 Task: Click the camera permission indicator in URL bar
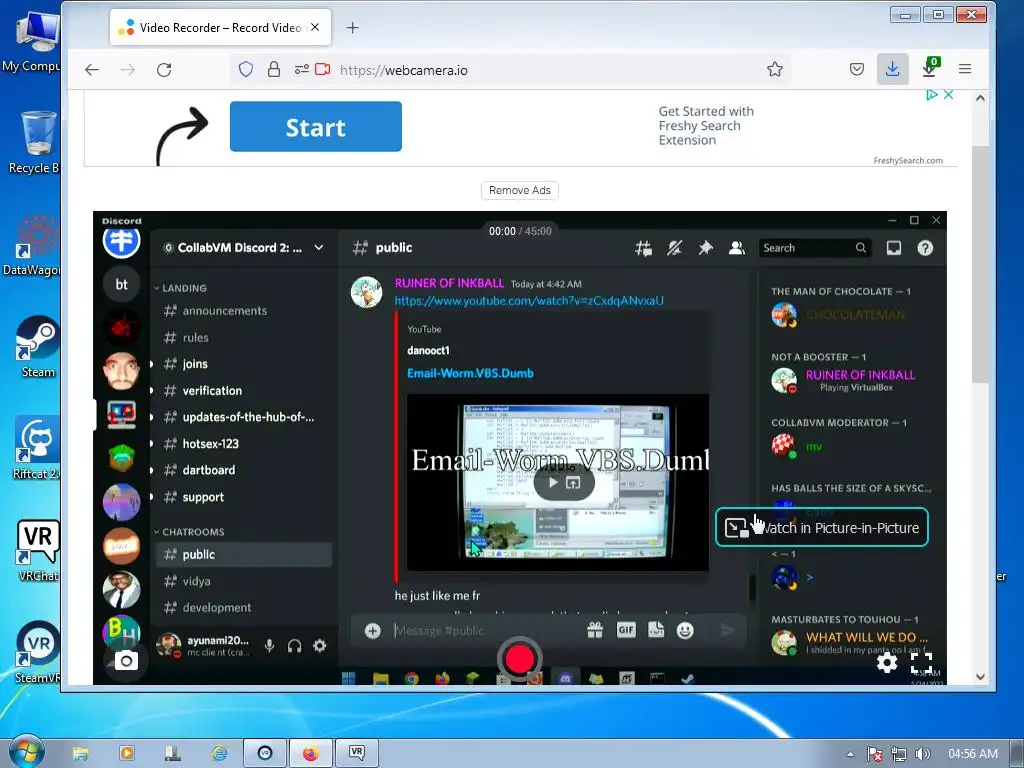323,69
